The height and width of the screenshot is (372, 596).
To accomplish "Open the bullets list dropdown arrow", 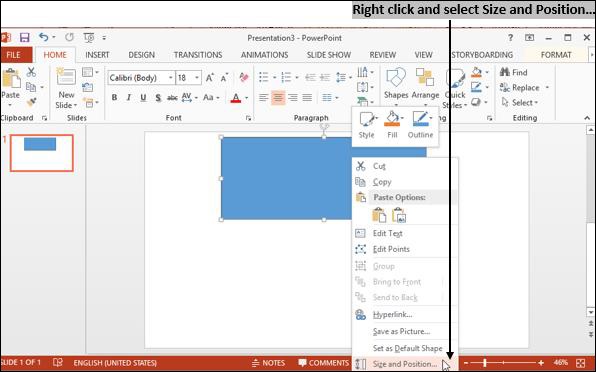I will (x=274, y=78).
